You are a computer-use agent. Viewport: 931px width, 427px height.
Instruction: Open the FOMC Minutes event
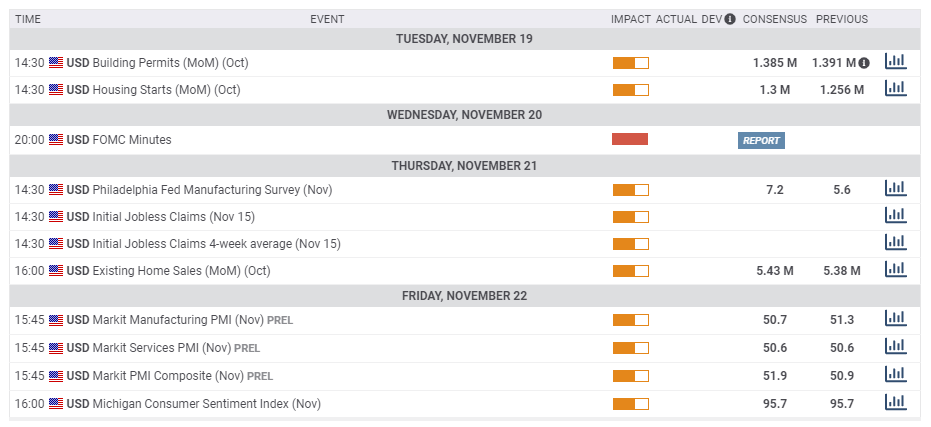(x=132, y=140)
